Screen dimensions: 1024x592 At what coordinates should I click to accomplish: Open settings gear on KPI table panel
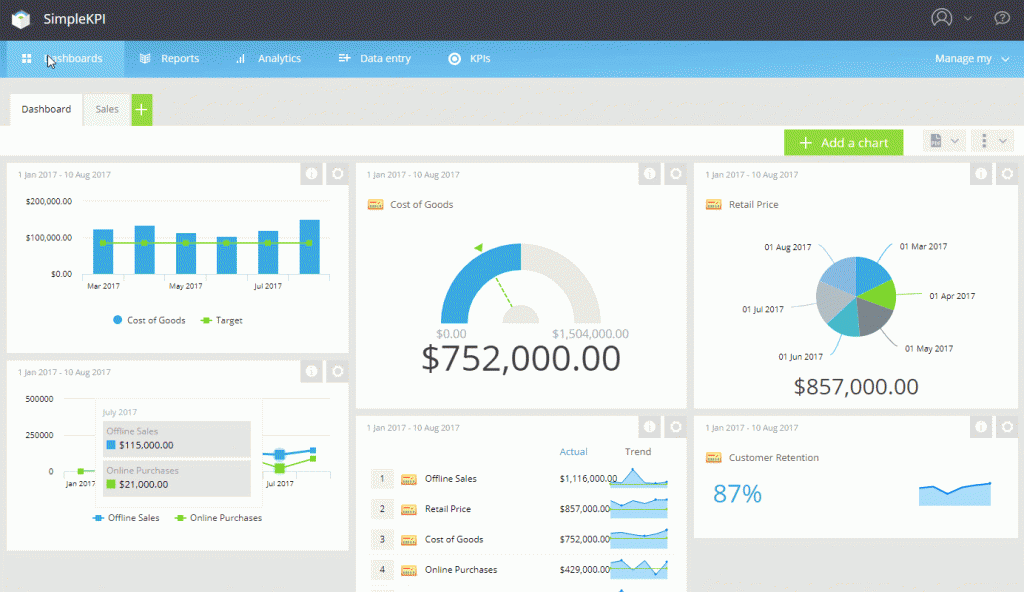click(x=676, y=427)
